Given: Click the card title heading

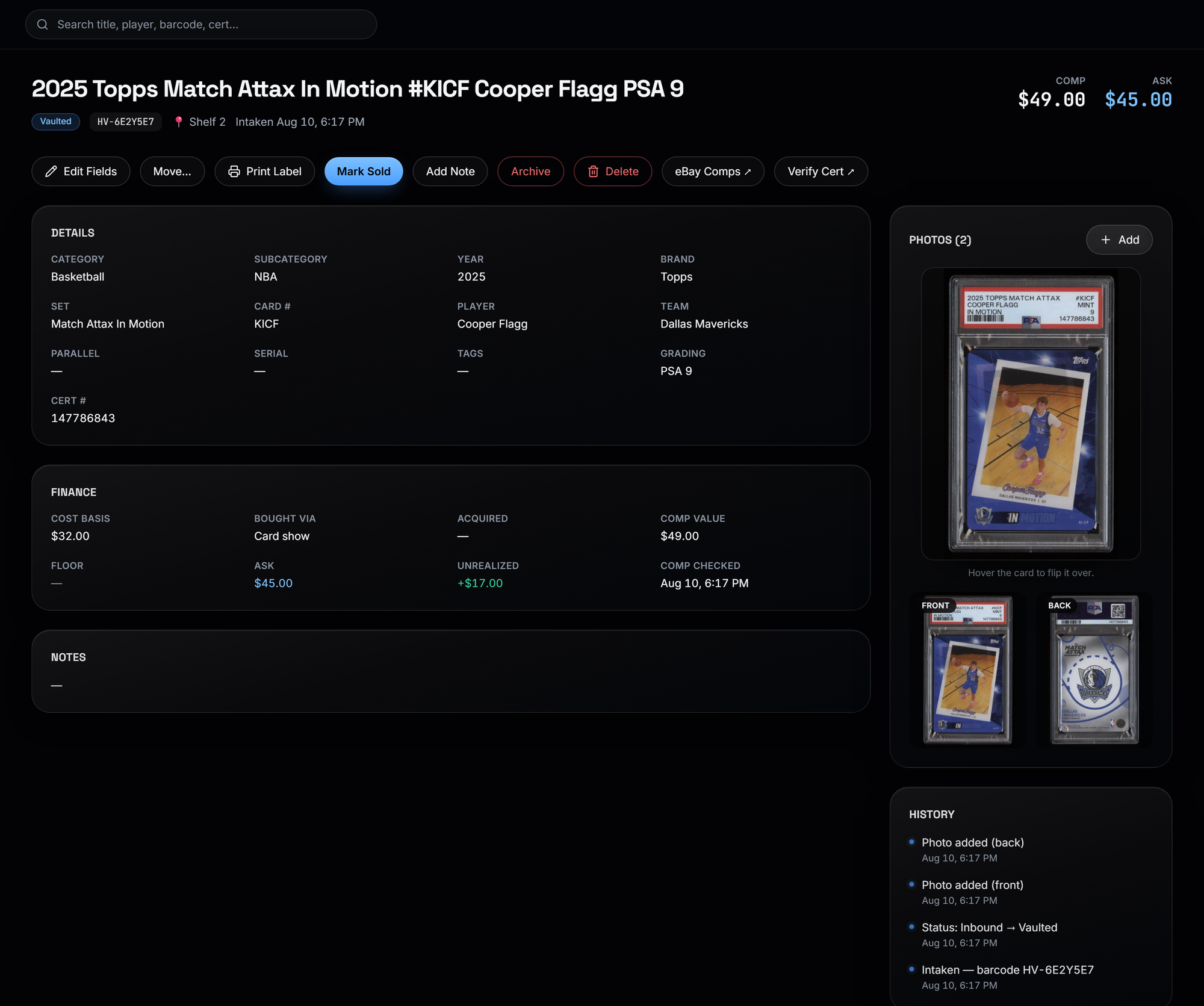Looking at the screenshot, I should (x=358, y=89).
